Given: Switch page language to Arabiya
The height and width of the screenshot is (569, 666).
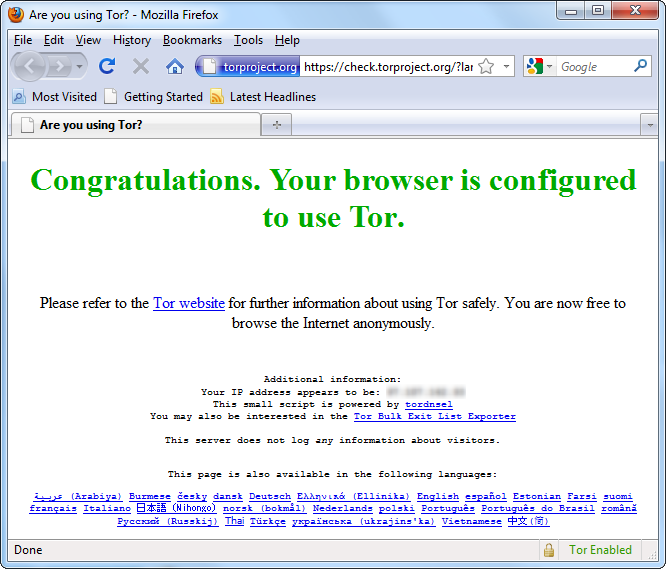Looking at the screenshot, I should (78, 496).
